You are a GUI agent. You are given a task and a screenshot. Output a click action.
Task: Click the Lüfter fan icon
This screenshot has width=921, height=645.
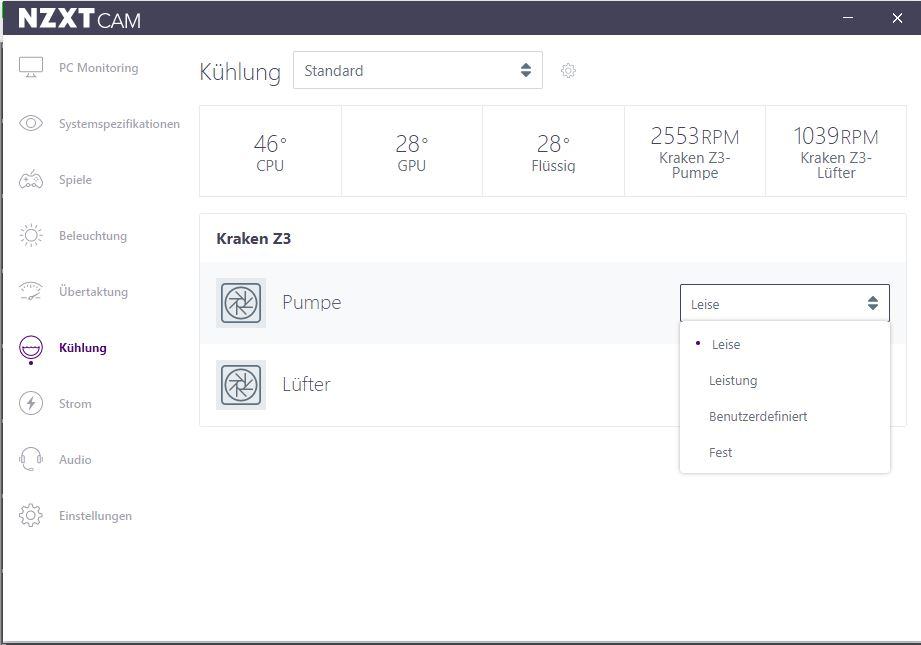coord(241,385)
